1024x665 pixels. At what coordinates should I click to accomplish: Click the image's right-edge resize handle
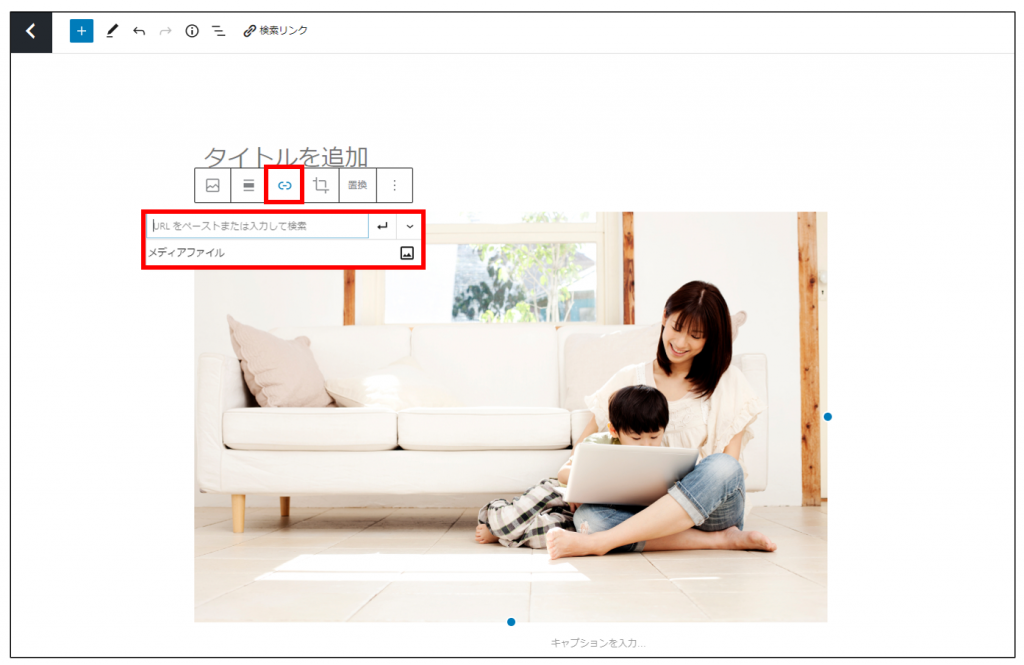tap(827, 416)
